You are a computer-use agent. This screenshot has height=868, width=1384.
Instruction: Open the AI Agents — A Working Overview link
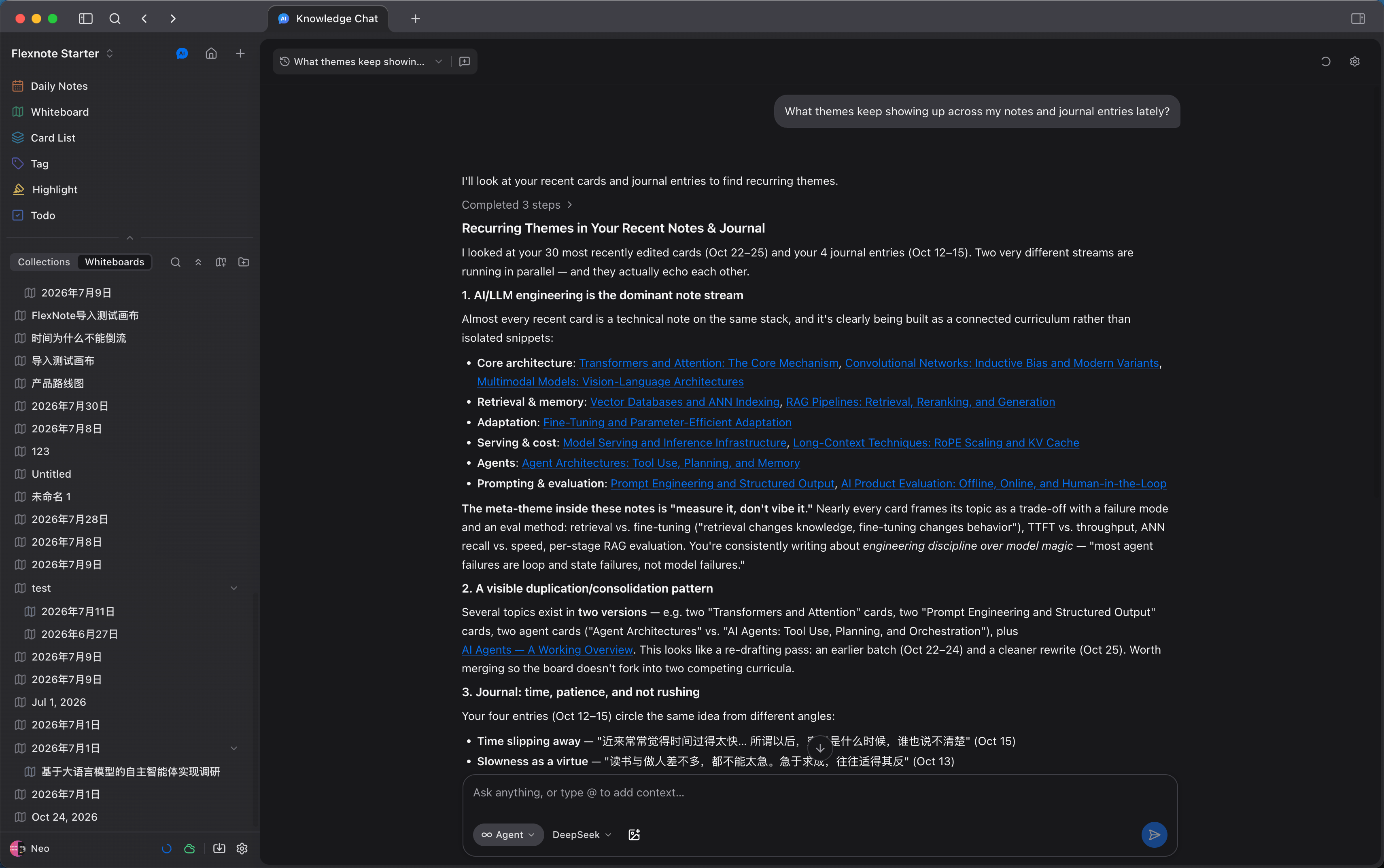coord(547,650)
